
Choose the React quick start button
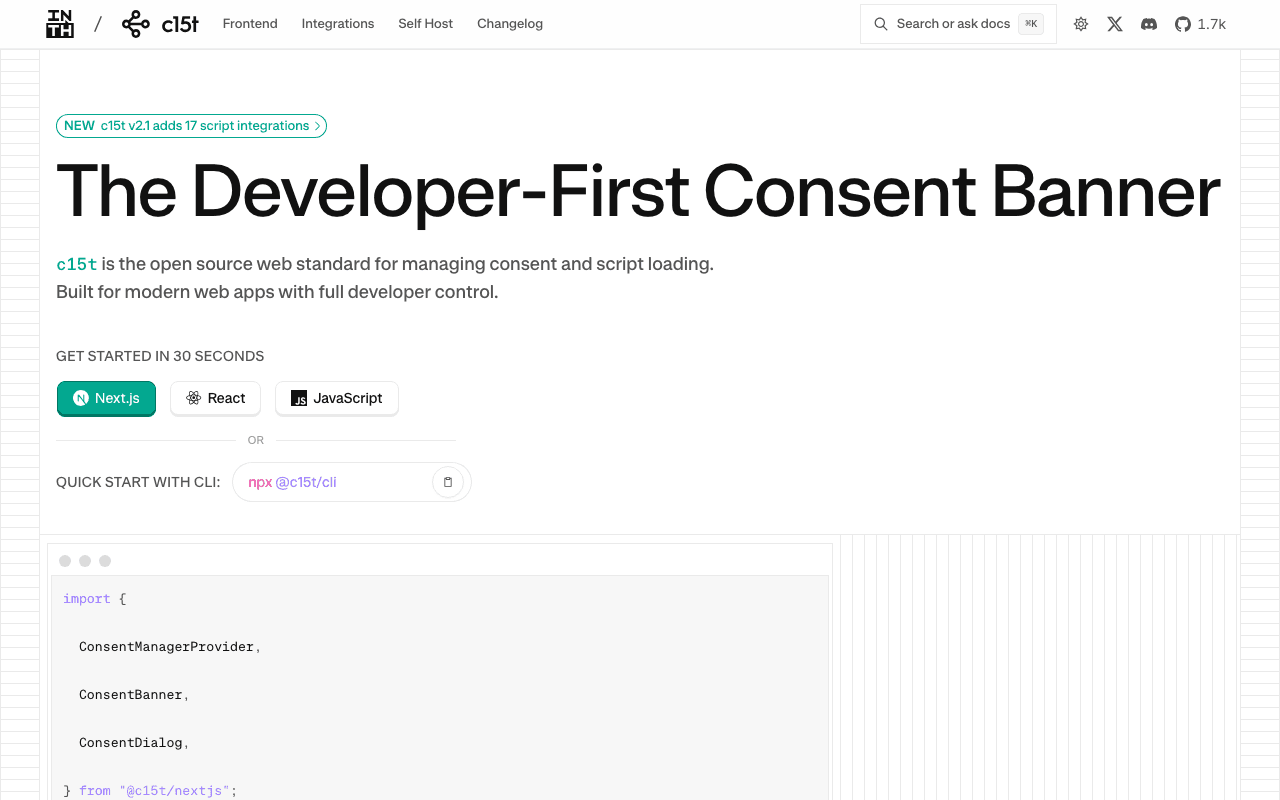click(x=215, y=398)
